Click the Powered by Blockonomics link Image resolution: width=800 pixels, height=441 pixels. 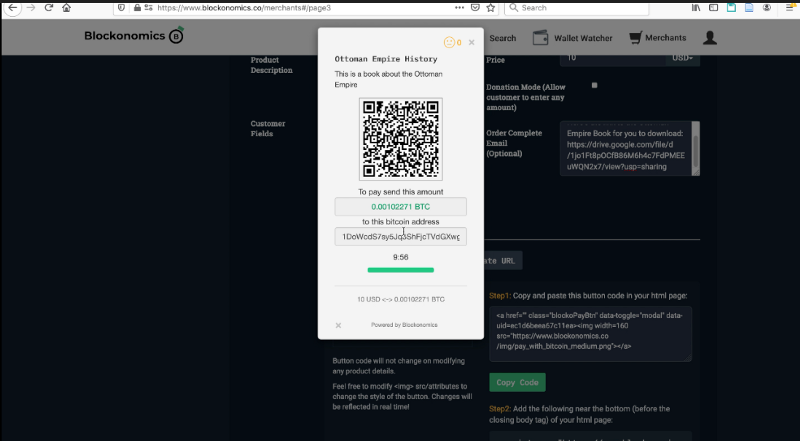pyautogui.click(x=404, y=325)
